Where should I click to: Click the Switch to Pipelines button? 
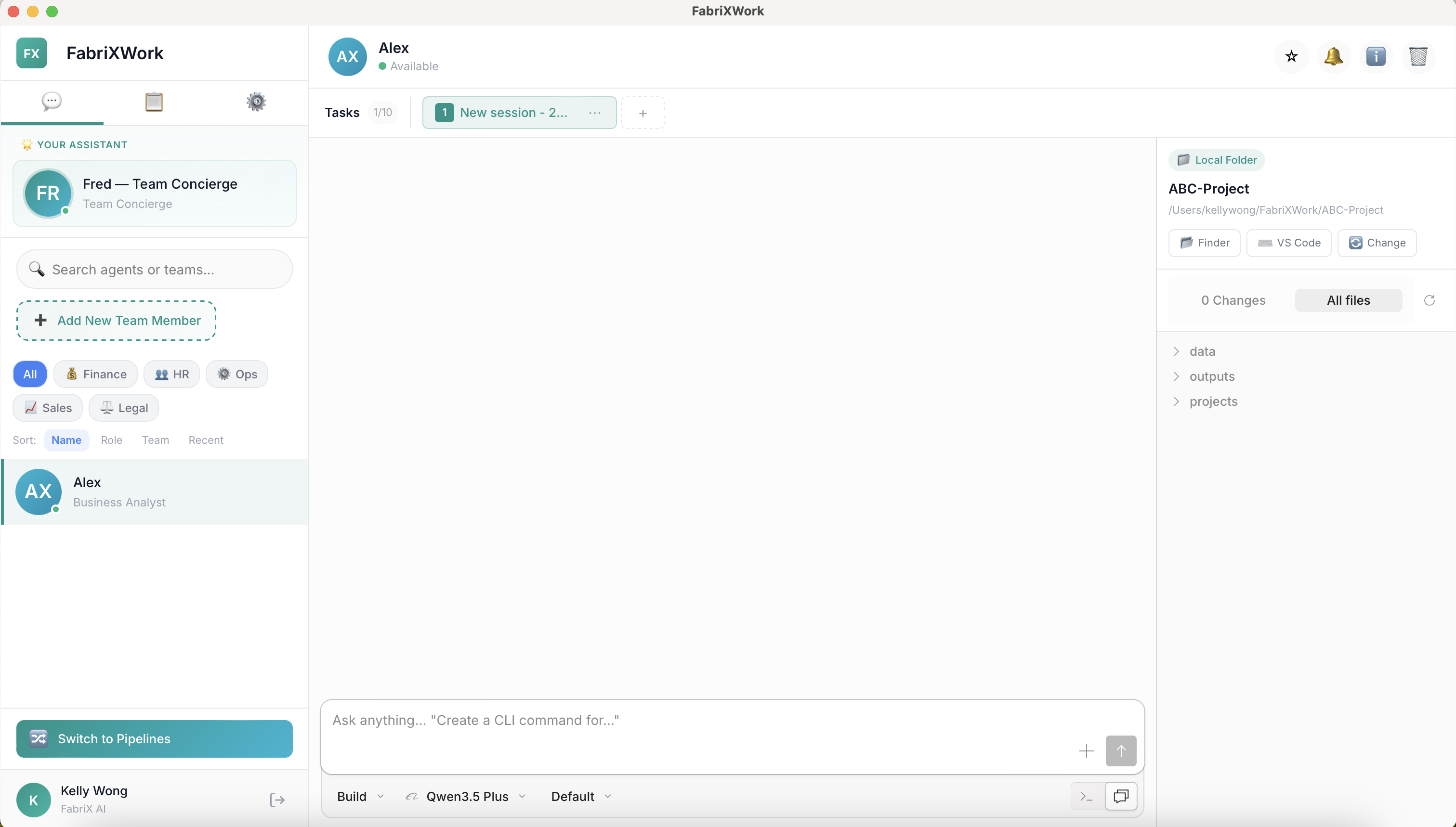point(154,738)
